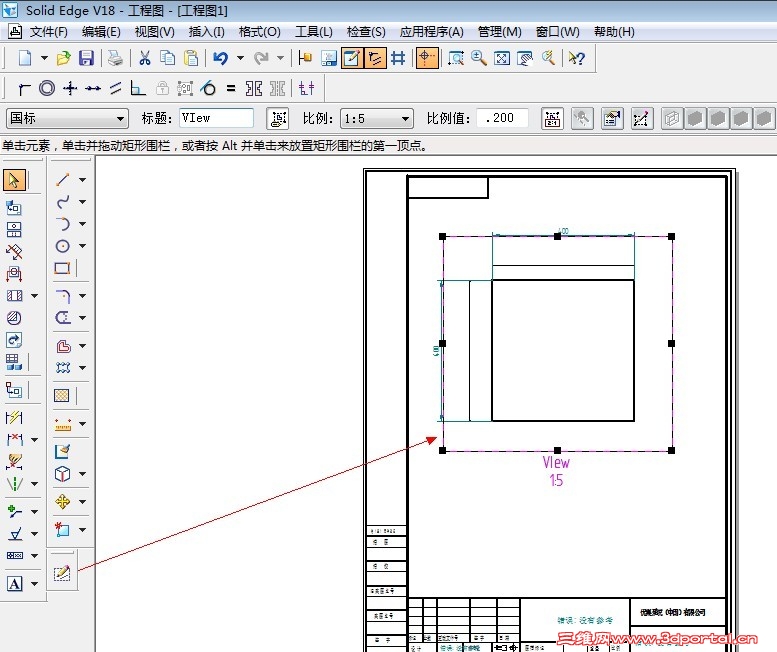777x652 pixels.
Task: Click the 比例值 .200 input field
Action: coord(502,118)
